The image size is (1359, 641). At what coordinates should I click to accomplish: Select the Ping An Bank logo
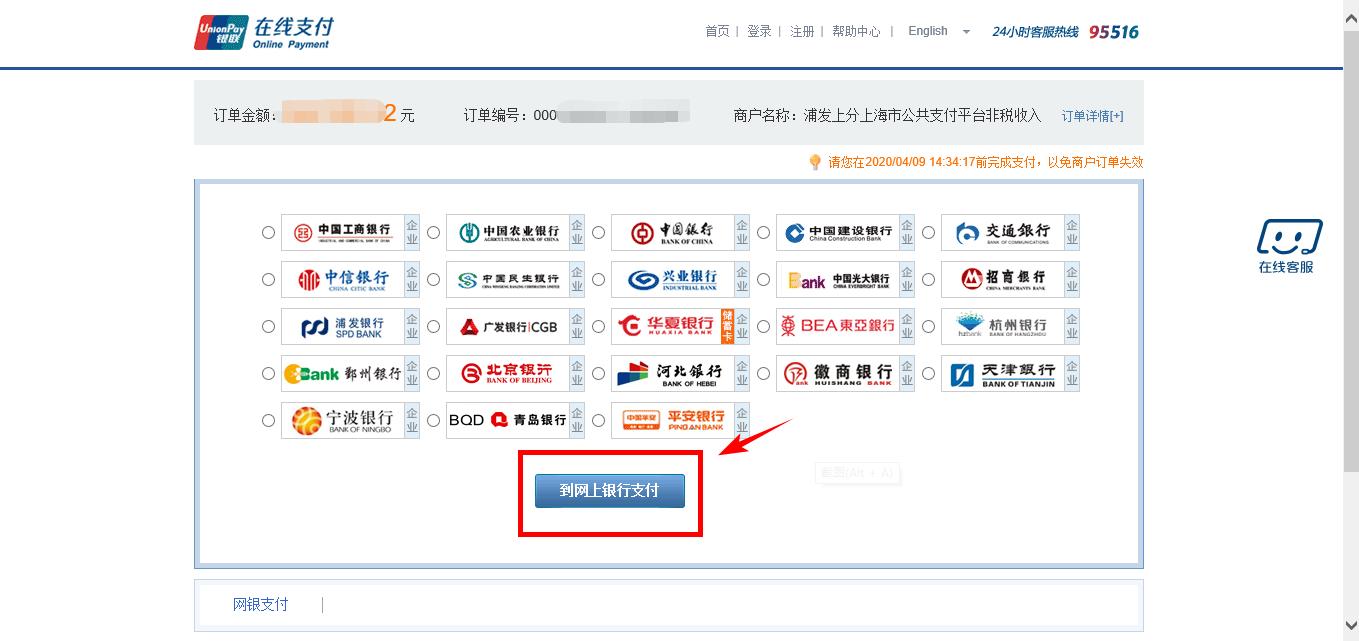[675, 420]
